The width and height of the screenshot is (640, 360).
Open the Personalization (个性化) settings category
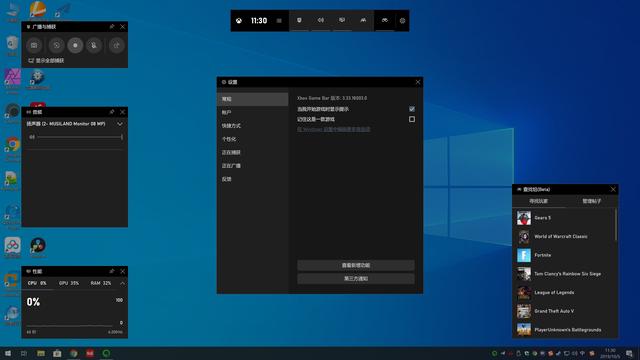coord(253,139)
